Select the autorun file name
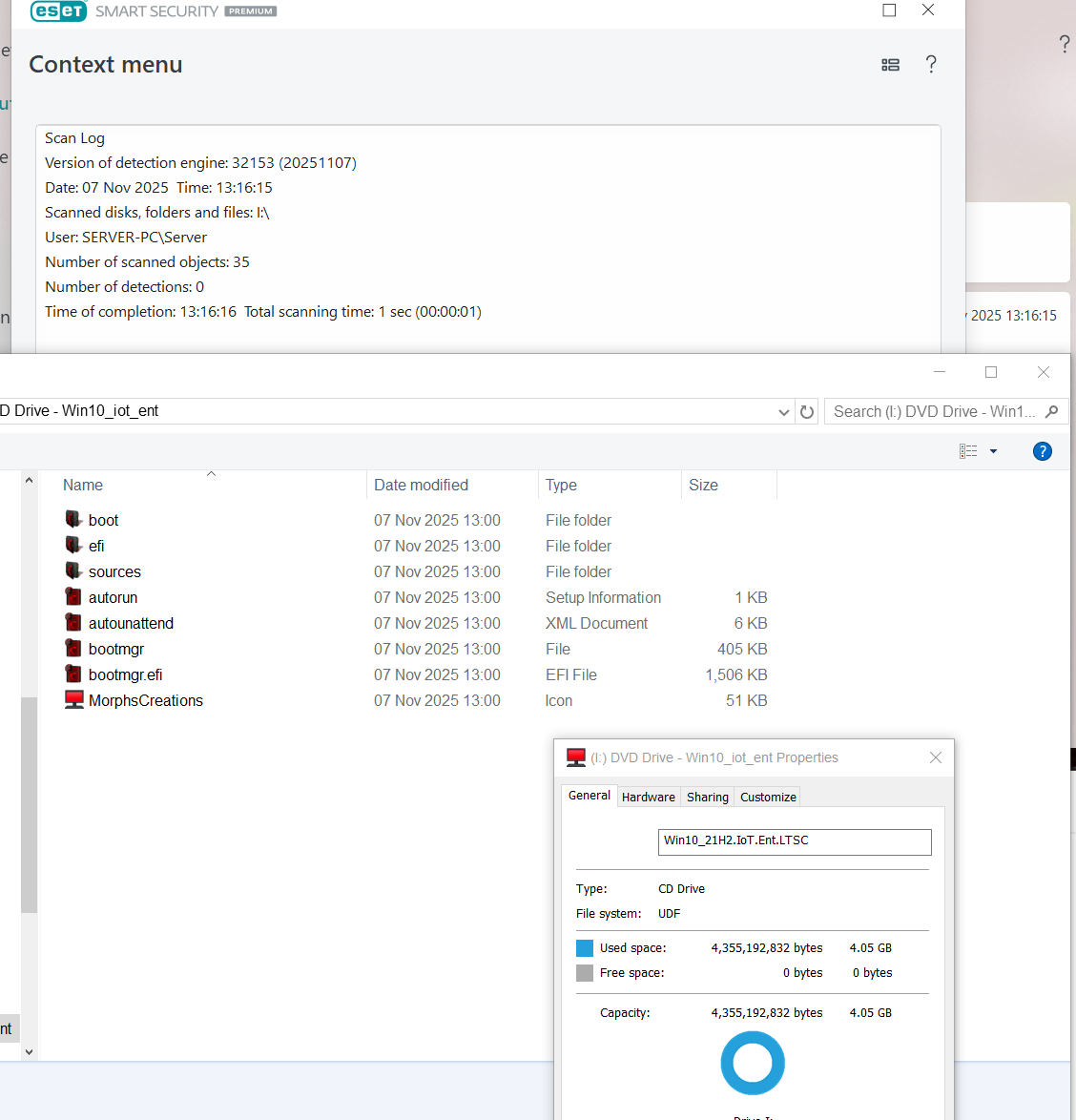 [113, 597]
